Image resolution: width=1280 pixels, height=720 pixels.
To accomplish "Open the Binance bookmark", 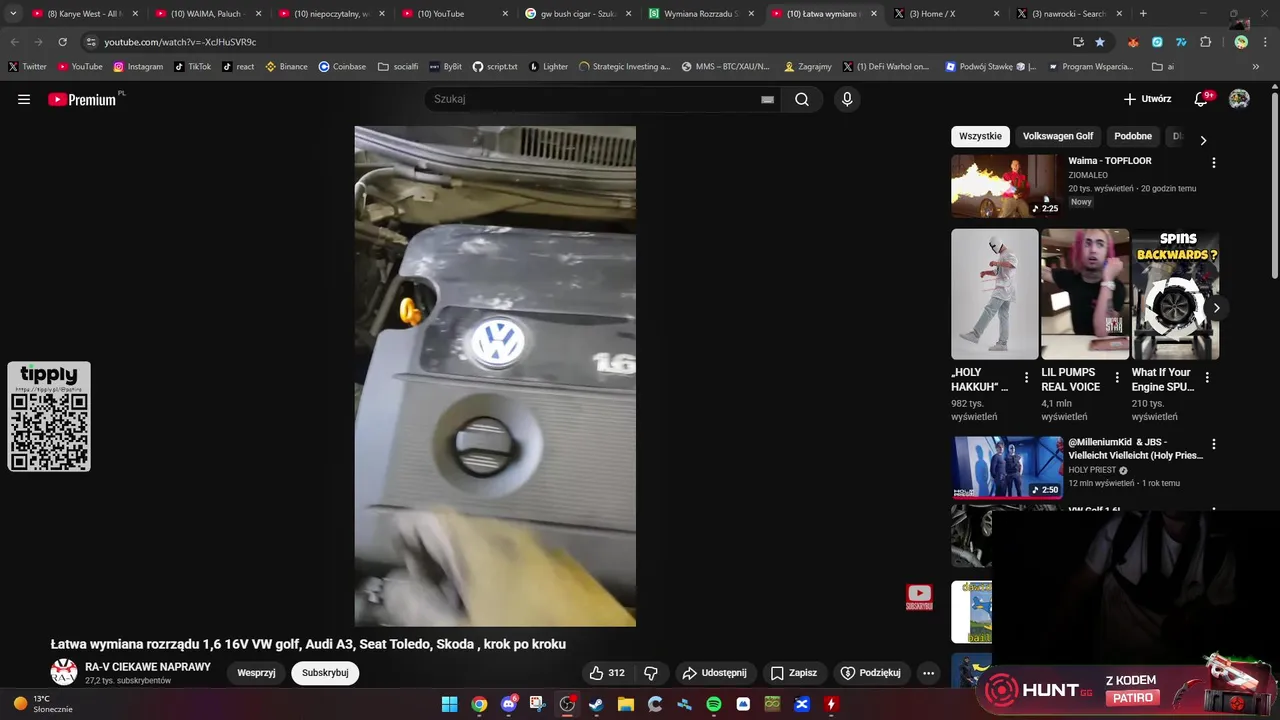I will pos(286,67).
